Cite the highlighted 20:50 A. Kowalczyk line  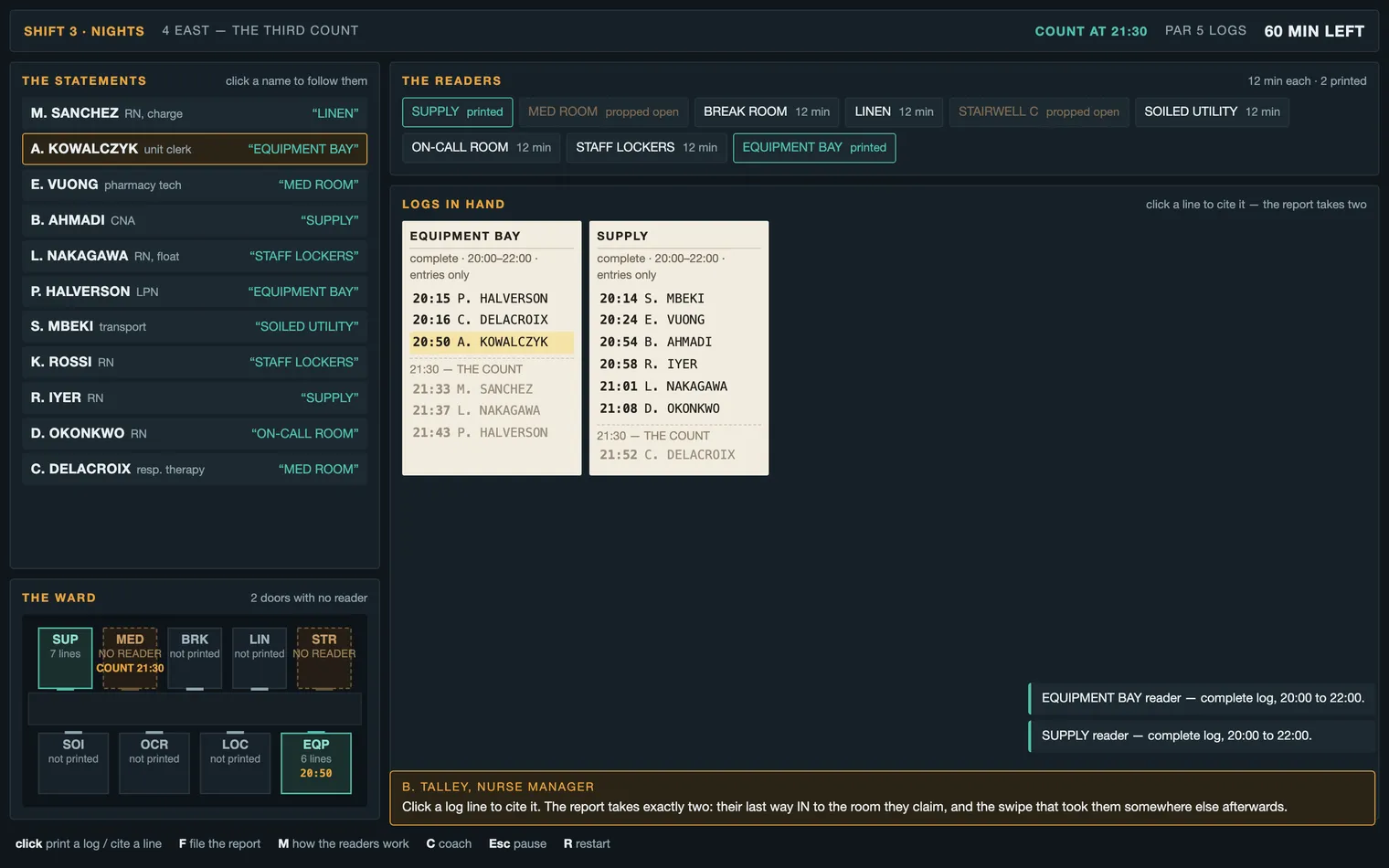[x=492, y=342]
